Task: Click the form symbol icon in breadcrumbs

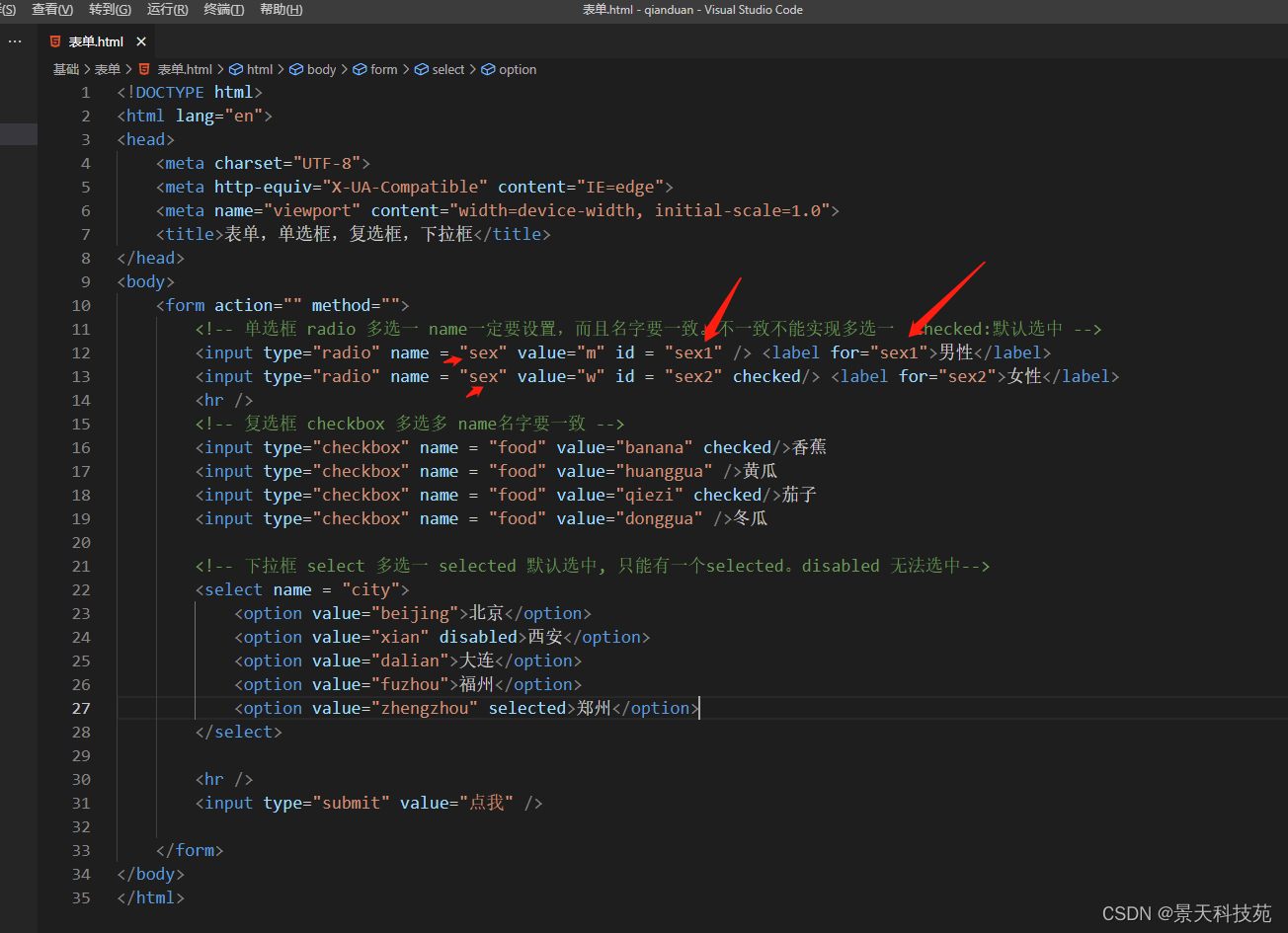Action: tap(361, 69)
